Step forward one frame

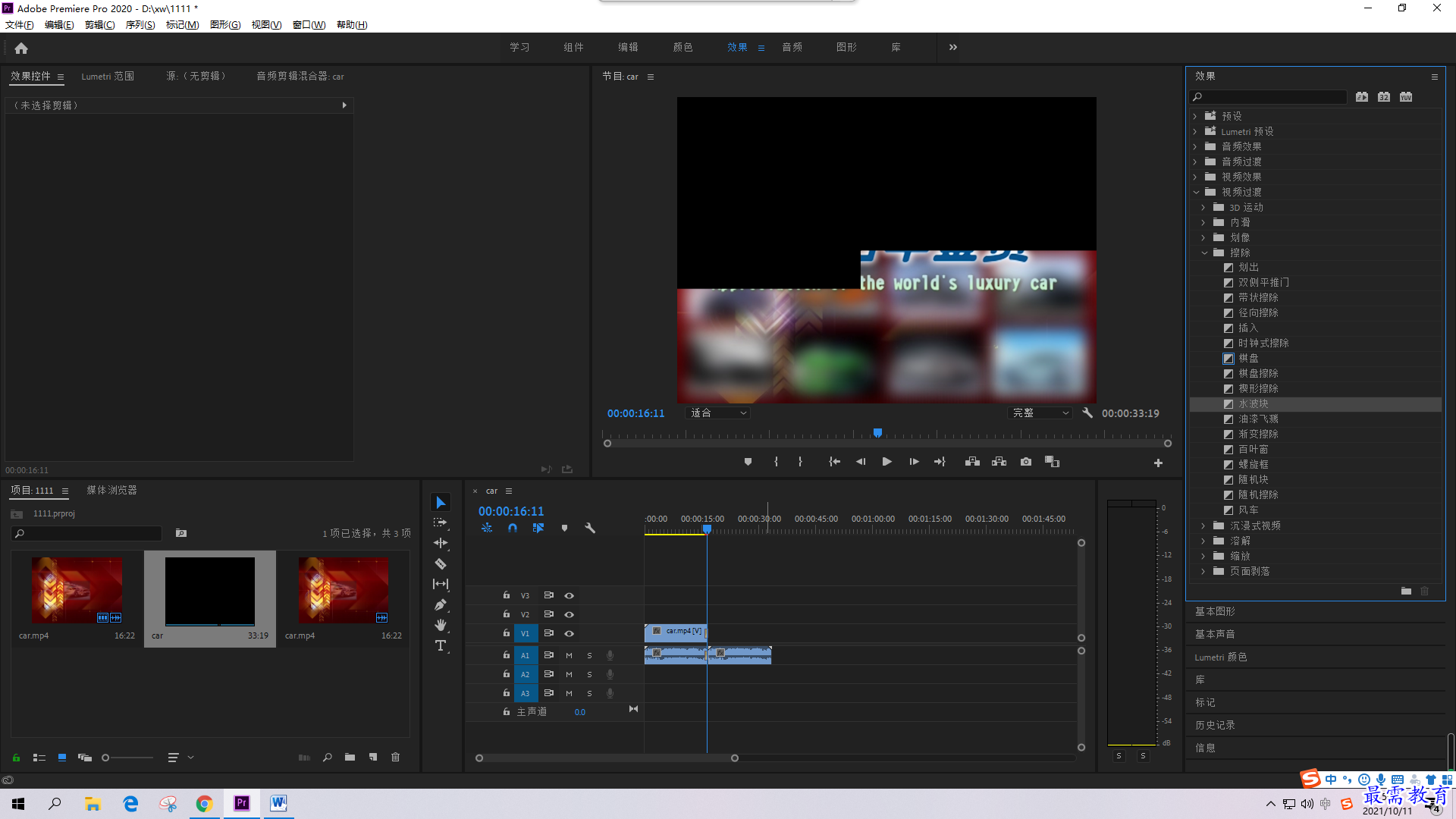[914, 462]
